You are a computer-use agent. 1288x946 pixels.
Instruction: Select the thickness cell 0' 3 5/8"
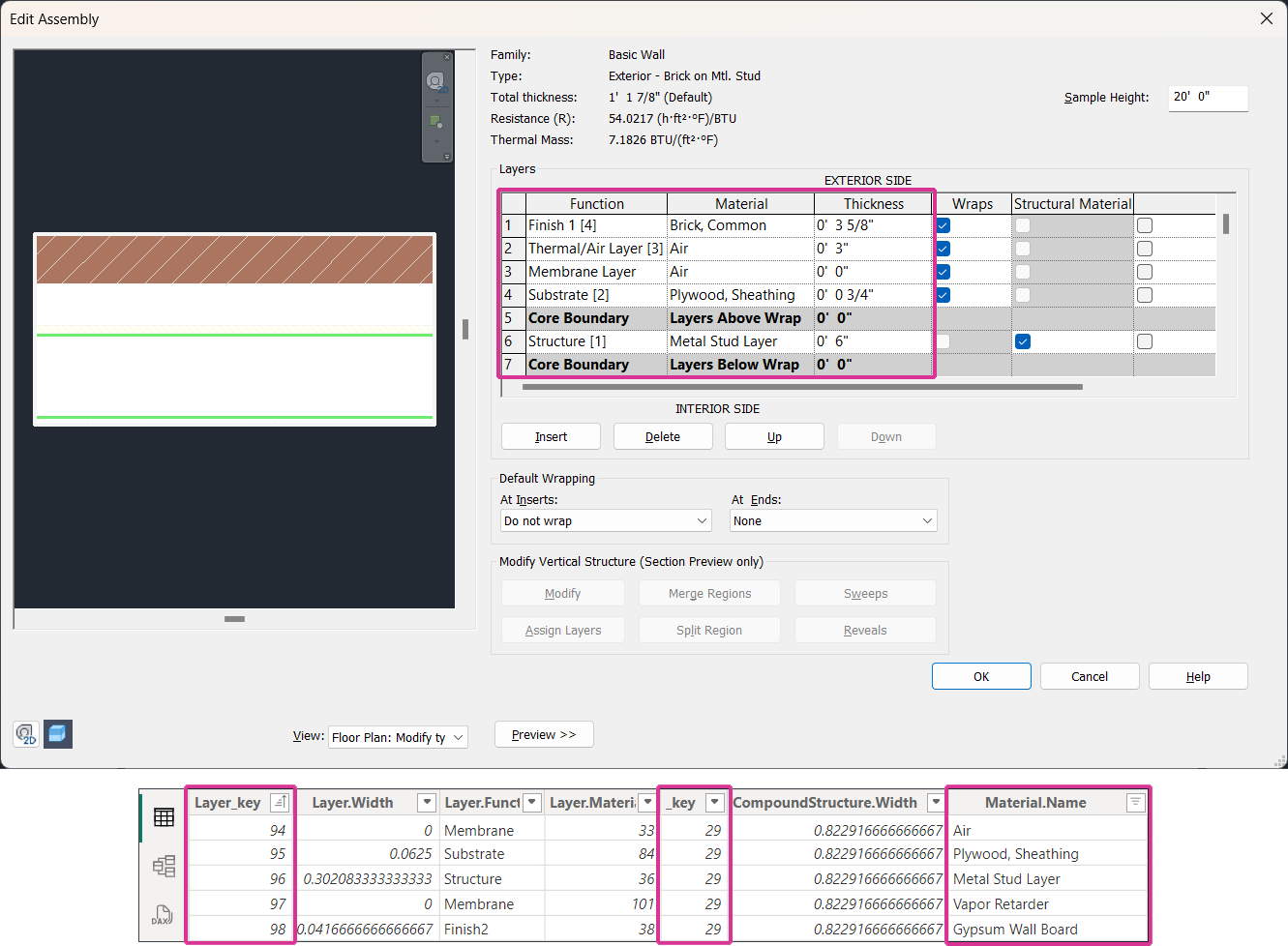tap(873, 225)
